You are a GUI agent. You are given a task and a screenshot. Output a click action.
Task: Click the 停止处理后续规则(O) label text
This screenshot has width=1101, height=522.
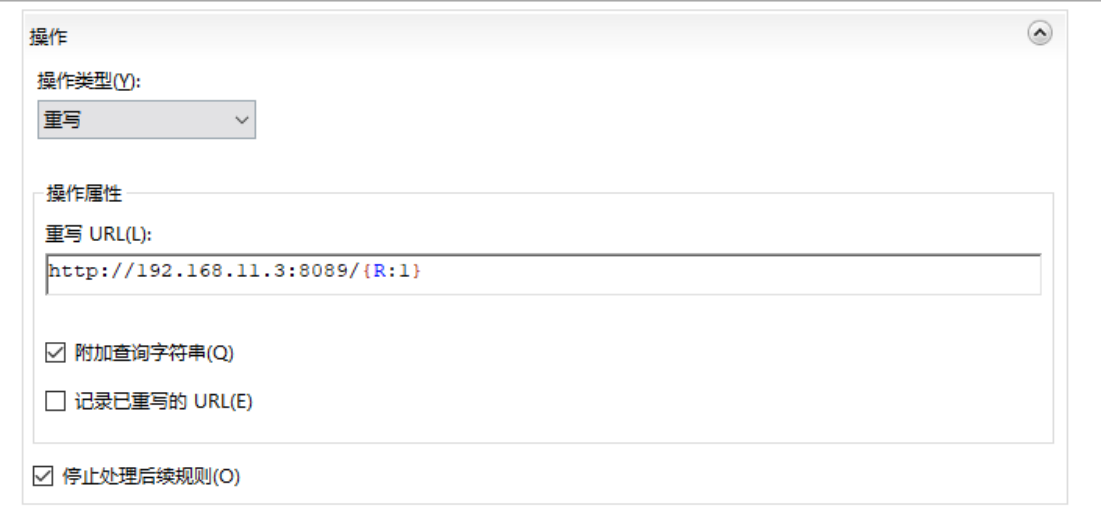151,476
